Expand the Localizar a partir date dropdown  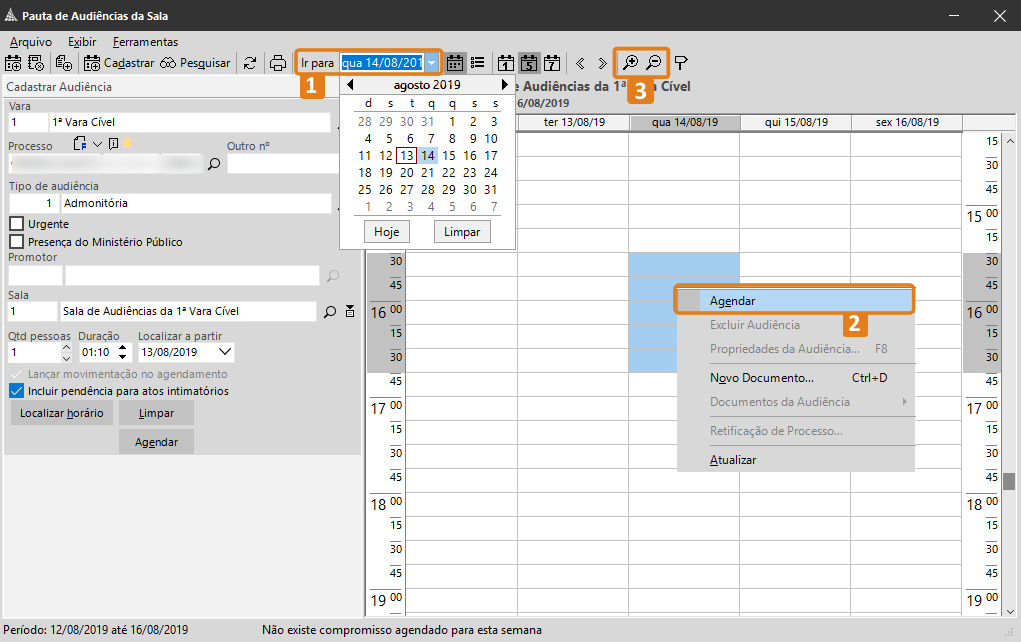225,352
